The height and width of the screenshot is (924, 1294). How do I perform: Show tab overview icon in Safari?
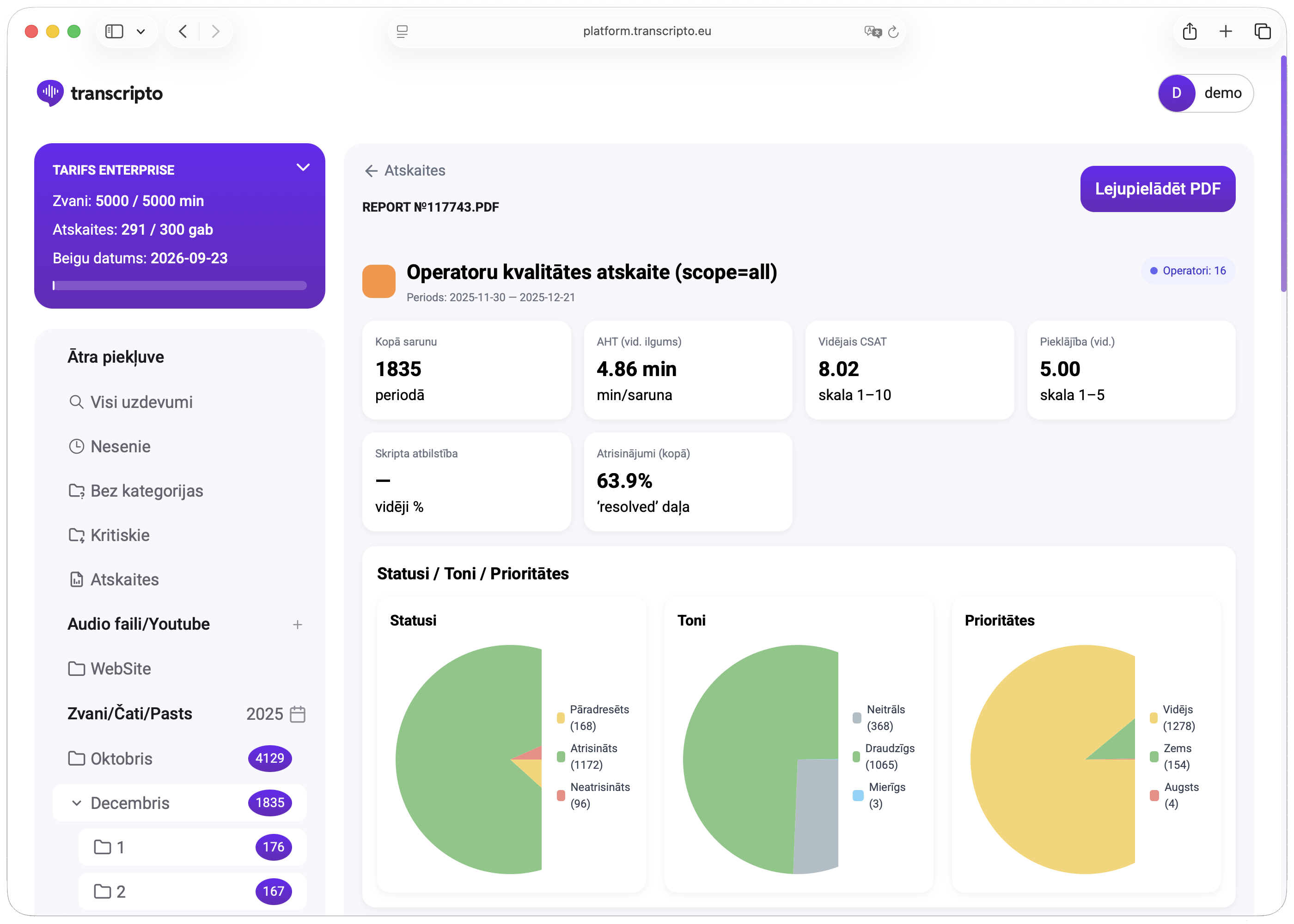(1262, 31)
